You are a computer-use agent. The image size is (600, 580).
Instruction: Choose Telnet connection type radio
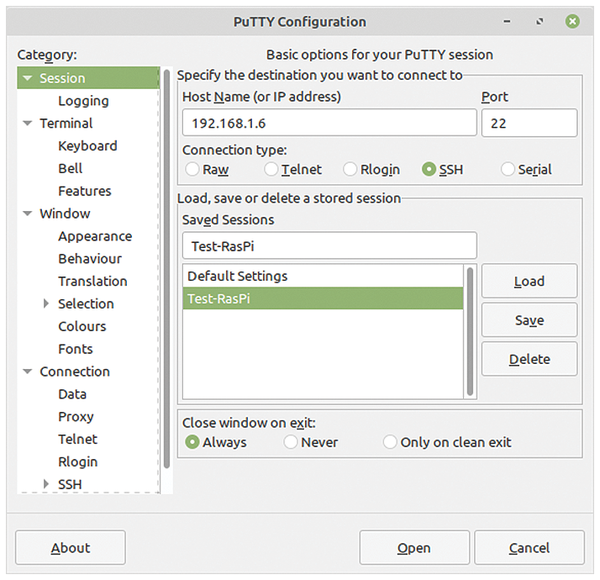coord(271,169)
